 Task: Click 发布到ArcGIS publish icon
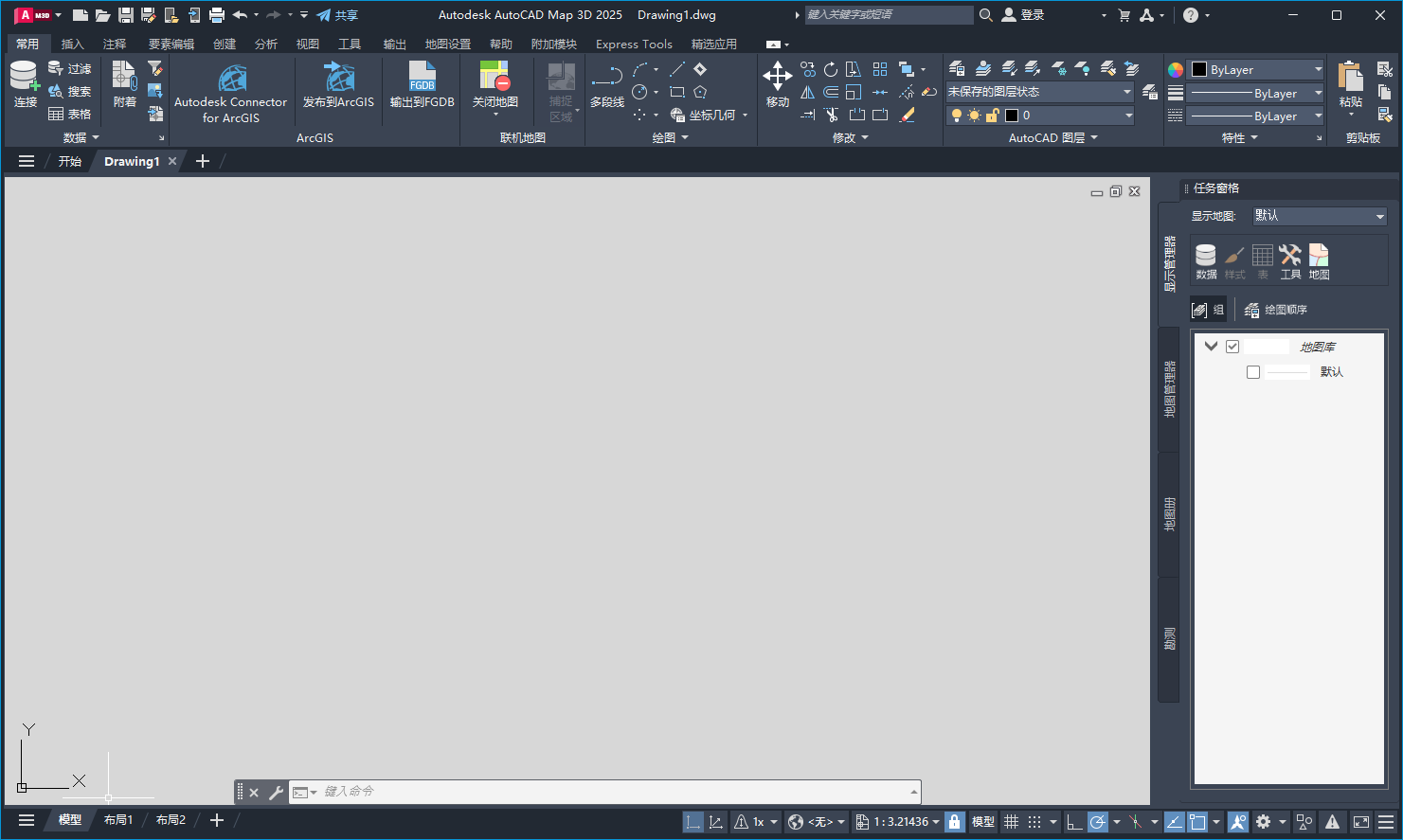tap(338, 85)
